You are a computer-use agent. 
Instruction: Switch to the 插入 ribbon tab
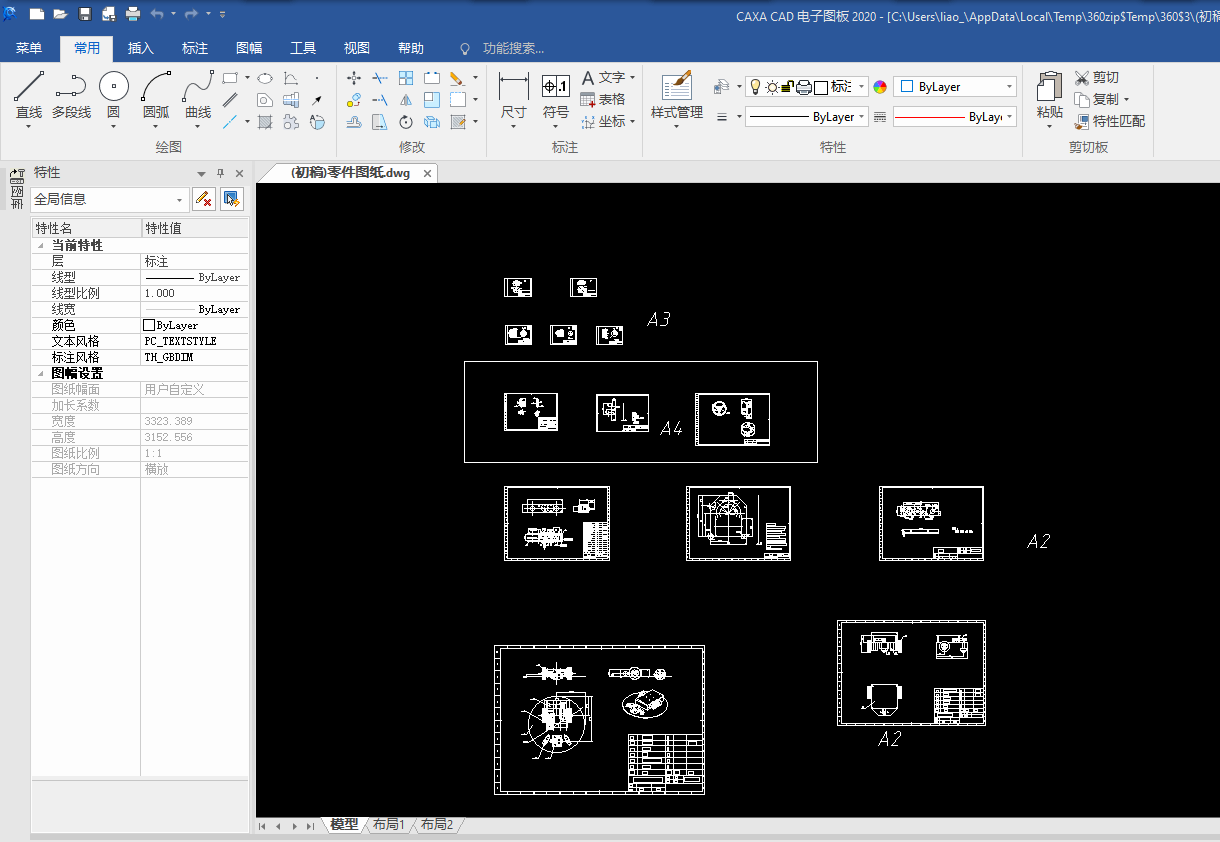click(x=141, y=48)
